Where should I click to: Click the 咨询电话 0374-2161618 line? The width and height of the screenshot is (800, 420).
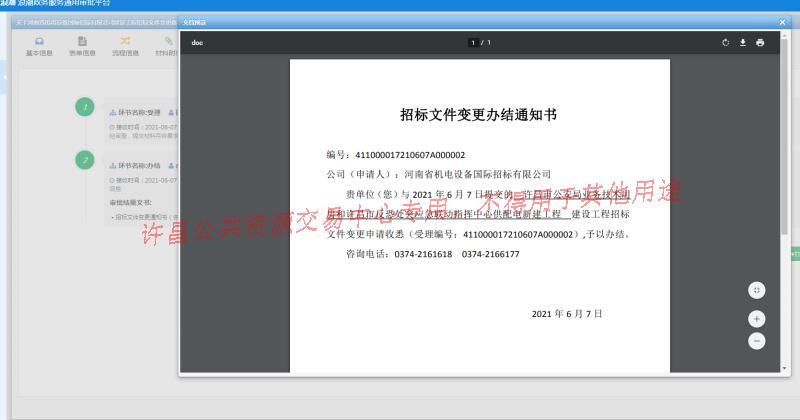point(433,254)
